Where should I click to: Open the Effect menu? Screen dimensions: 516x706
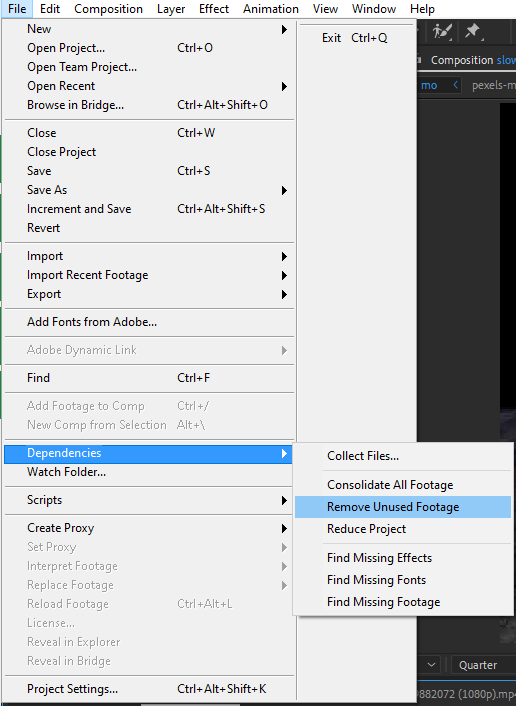[214, 9]
